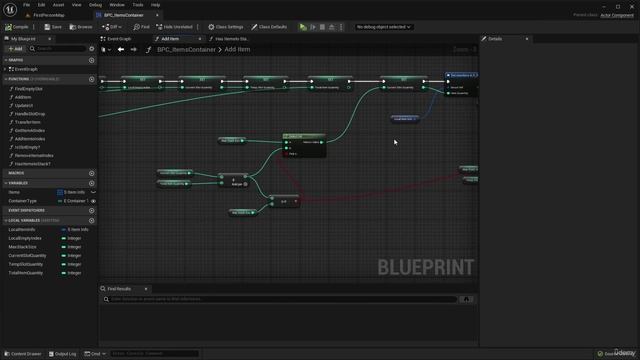Open the Window menu

117,5
